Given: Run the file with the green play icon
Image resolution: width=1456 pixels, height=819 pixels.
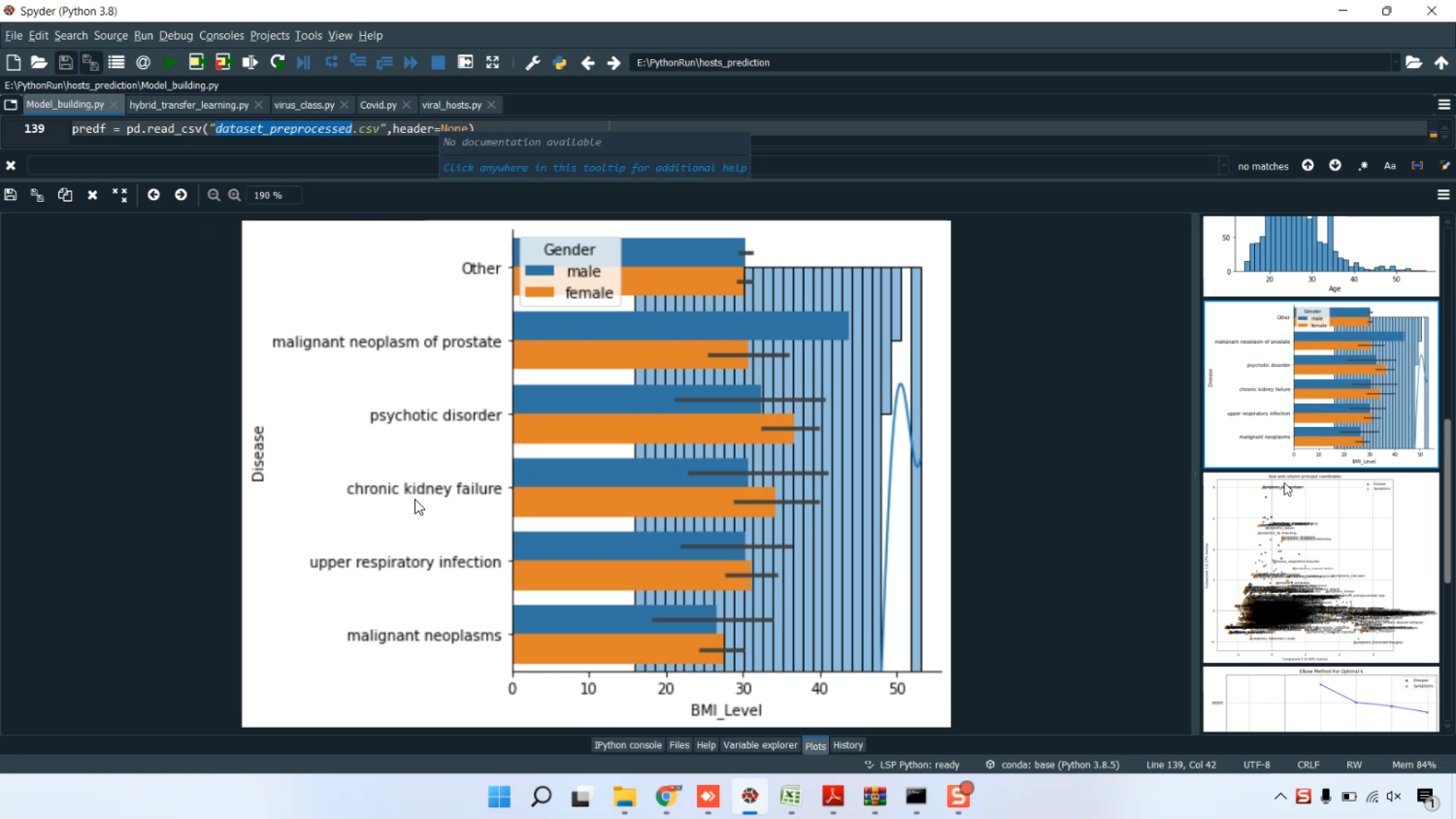Looking at the screenshot, I should click(x=170, y=62).
